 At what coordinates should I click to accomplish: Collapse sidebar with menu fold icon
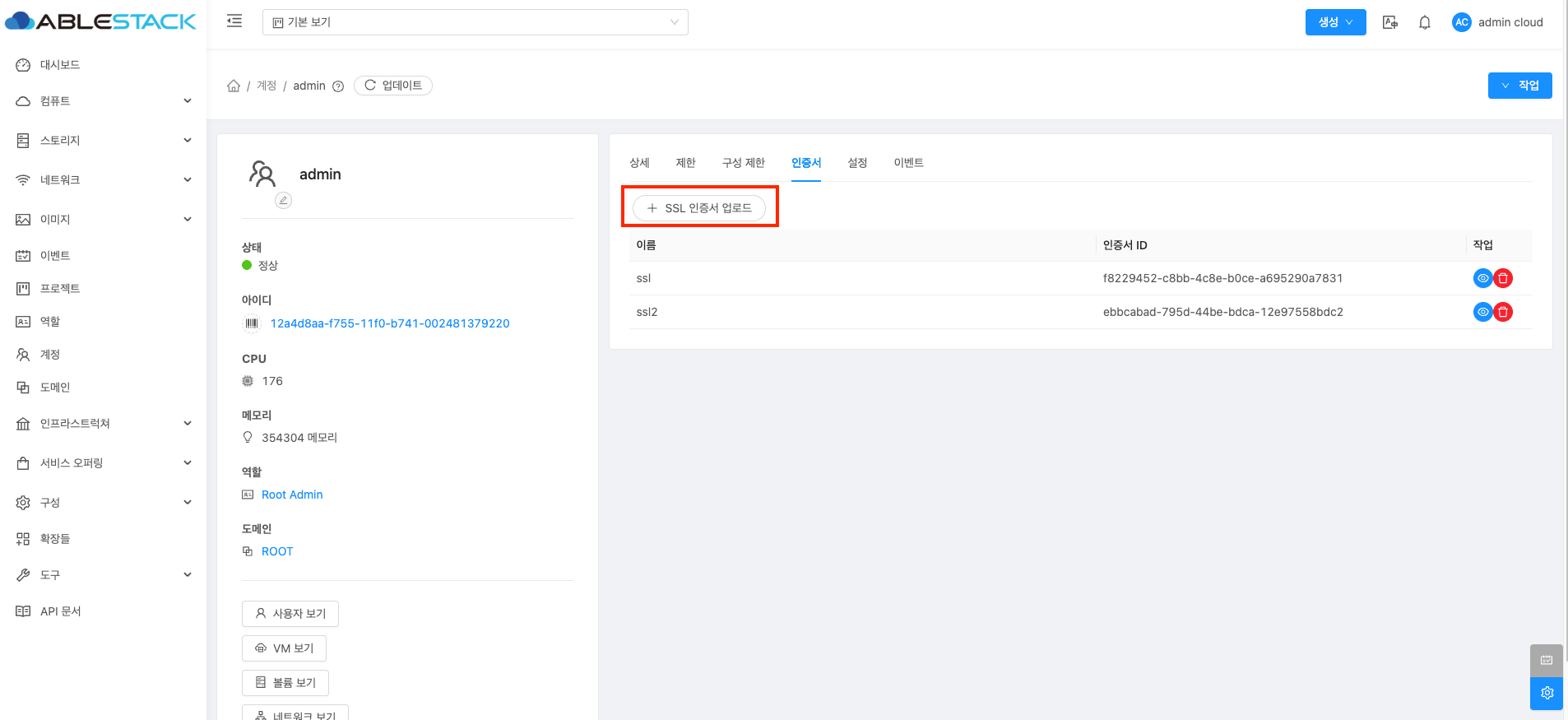pyautogui.click(x=234, y=21)
